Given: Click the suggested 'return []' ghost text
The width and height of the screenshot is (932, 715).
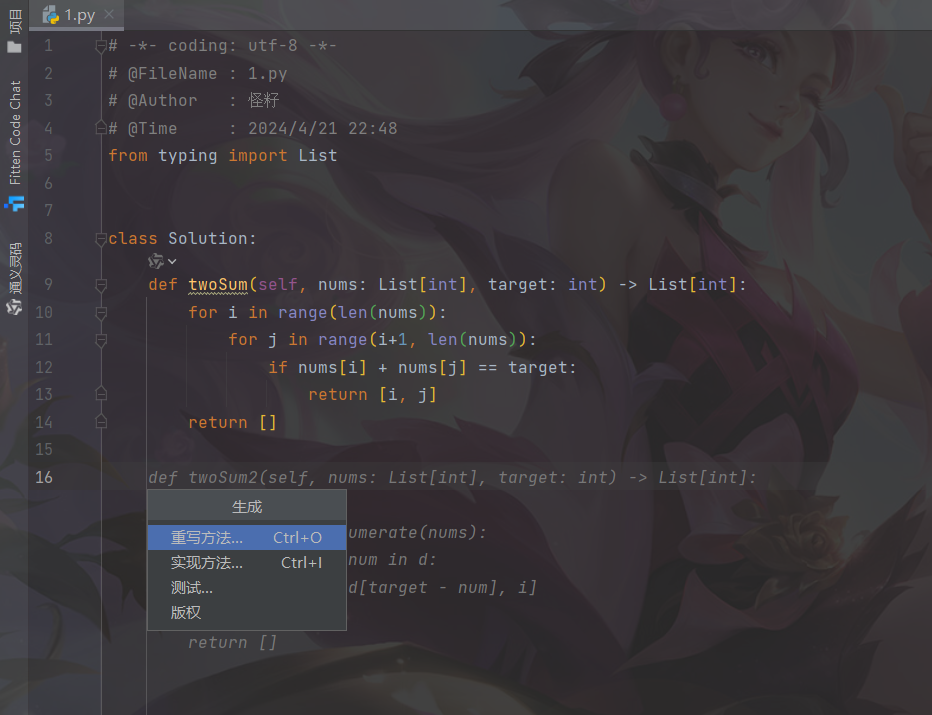Looking at the screenshot, I should 232,642.
